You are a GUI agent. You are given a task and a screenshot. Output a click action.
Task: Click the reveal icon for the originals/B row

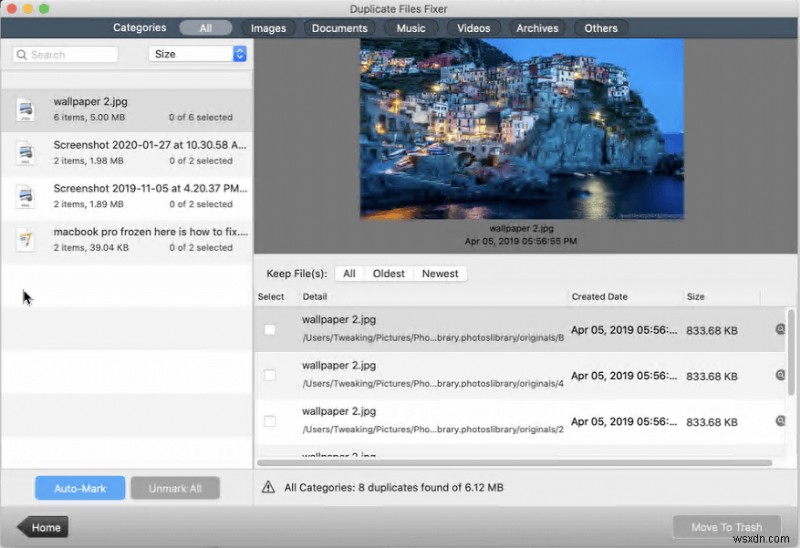tap(780, 330)
